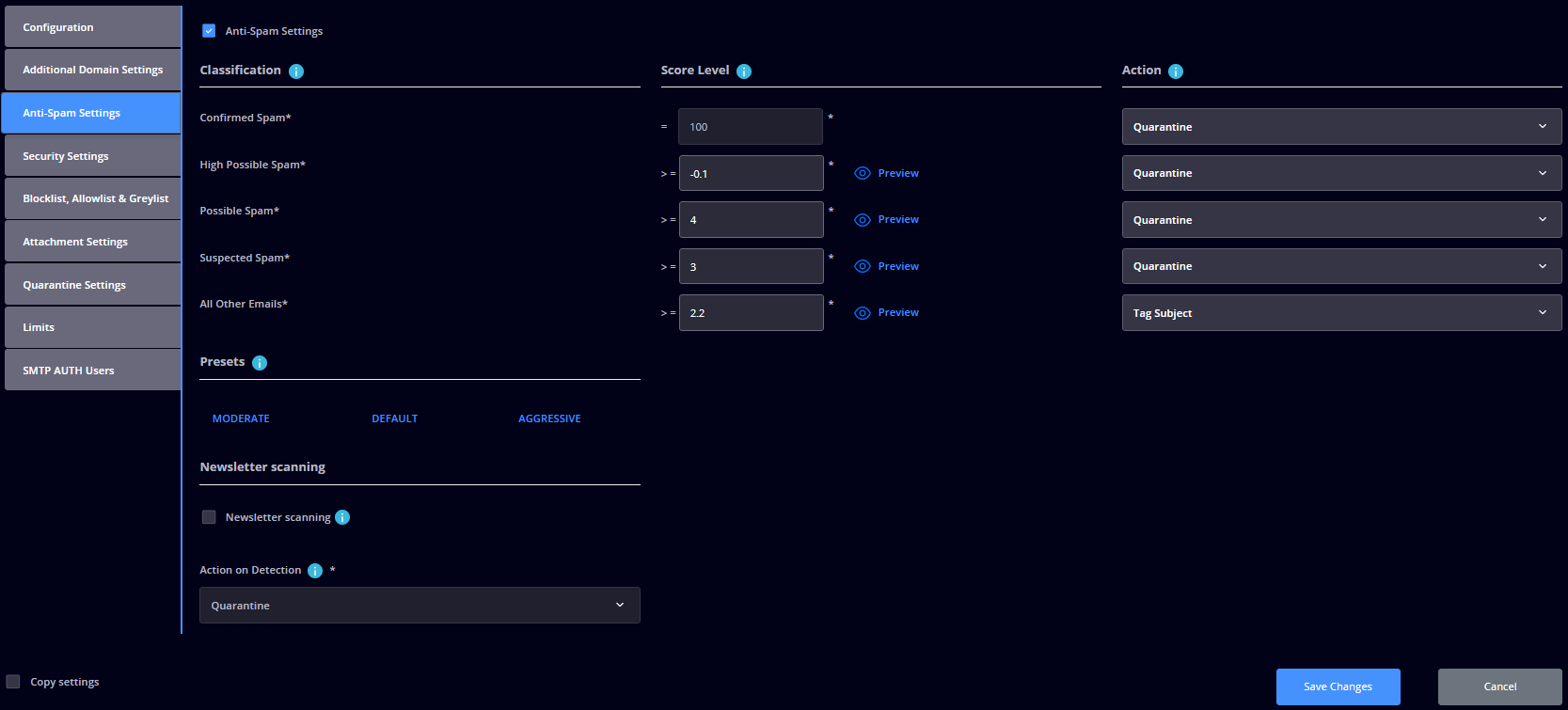Open High Possible Spam action dropdown
Viewport: 1568px width, 710px height.
point(1341,173)
